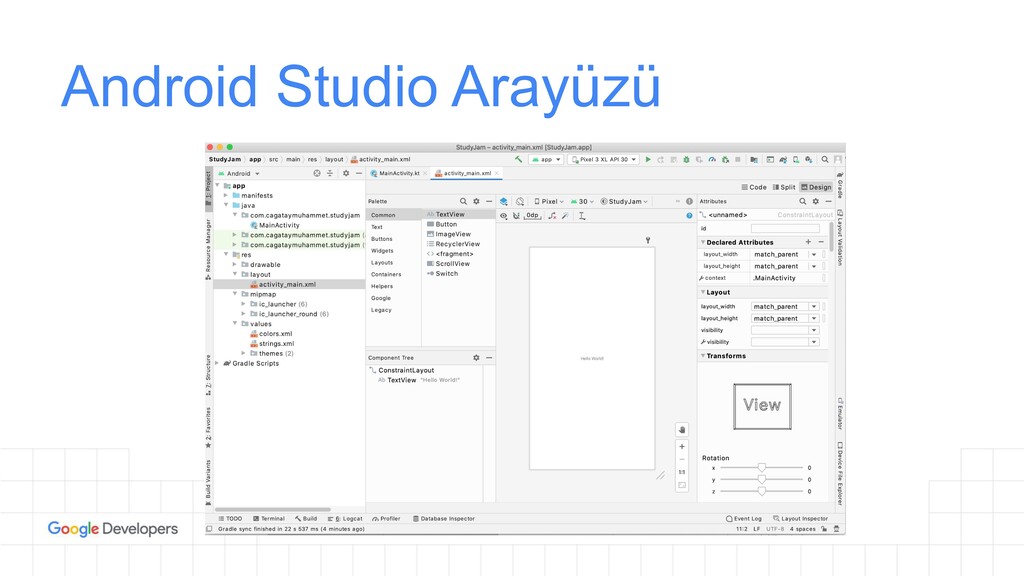1024x576 pixels.
Task: Open the Event Log button
Action: coord(744,519)
